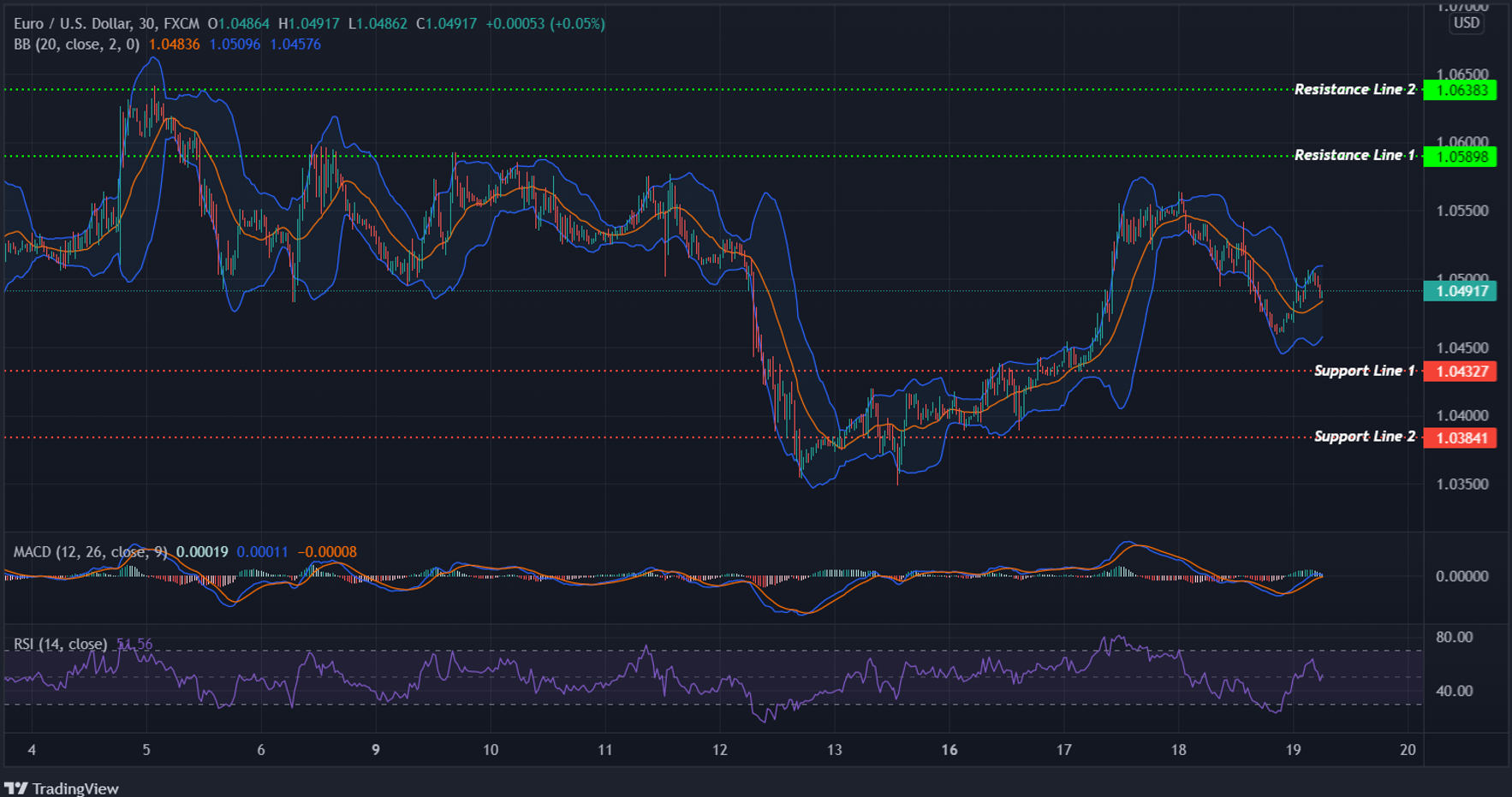Click the date label 19 on the time axis
The width and height of the screenshot is (1512, 797).
tap(1294, 748)
